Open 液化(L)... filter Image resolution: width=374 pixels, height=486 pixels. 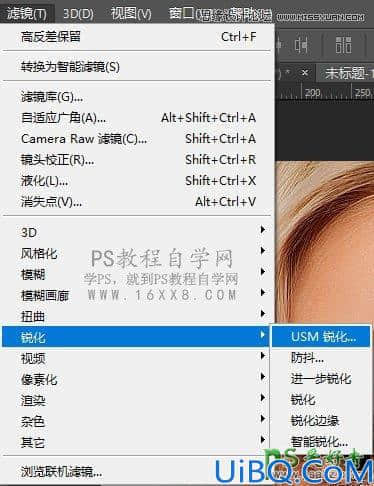138,181
